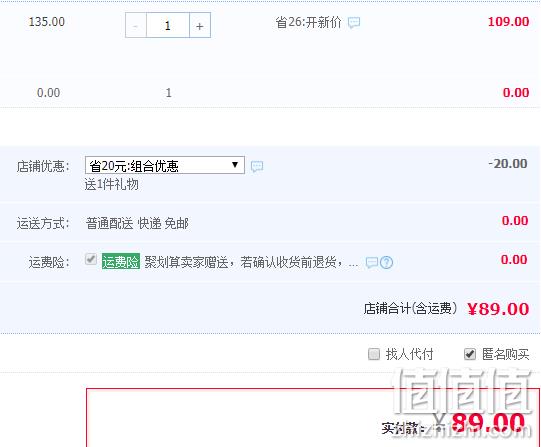Click the quantity input field showing 1

(x=168, y=26)
